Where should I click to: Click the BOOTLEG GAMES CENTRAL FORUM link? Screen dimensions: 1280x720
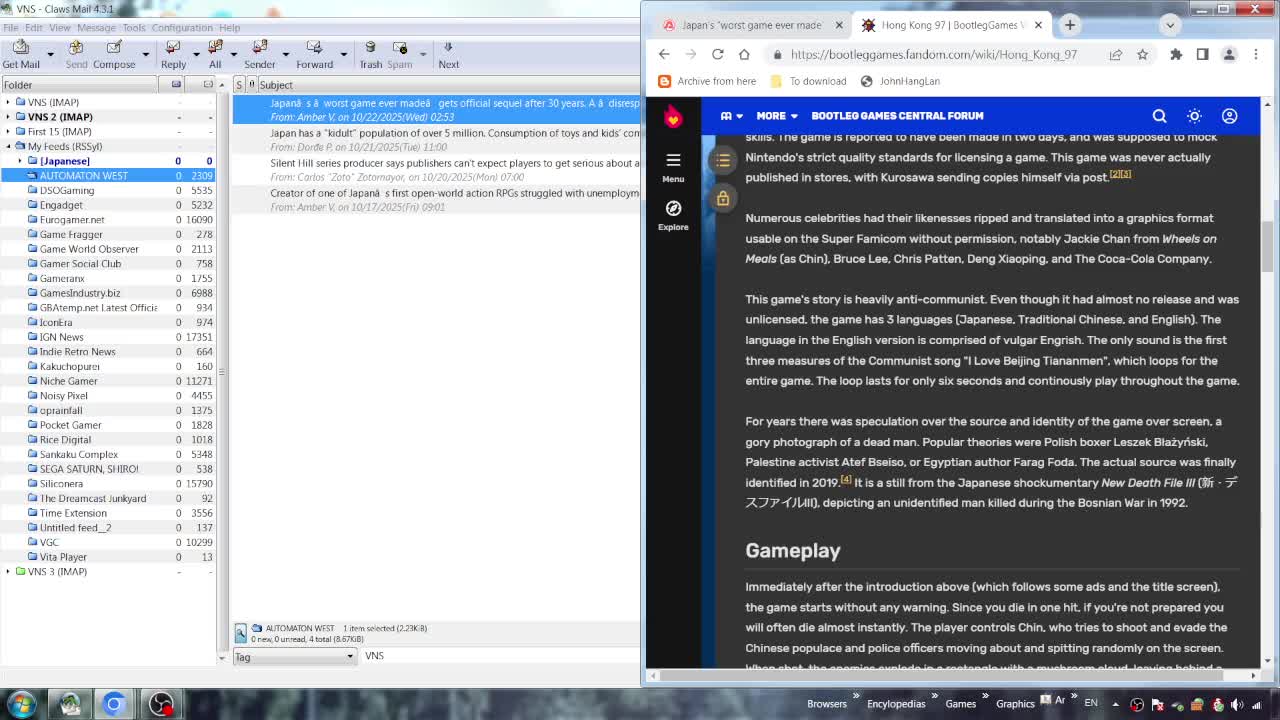[x=897, y=115]
